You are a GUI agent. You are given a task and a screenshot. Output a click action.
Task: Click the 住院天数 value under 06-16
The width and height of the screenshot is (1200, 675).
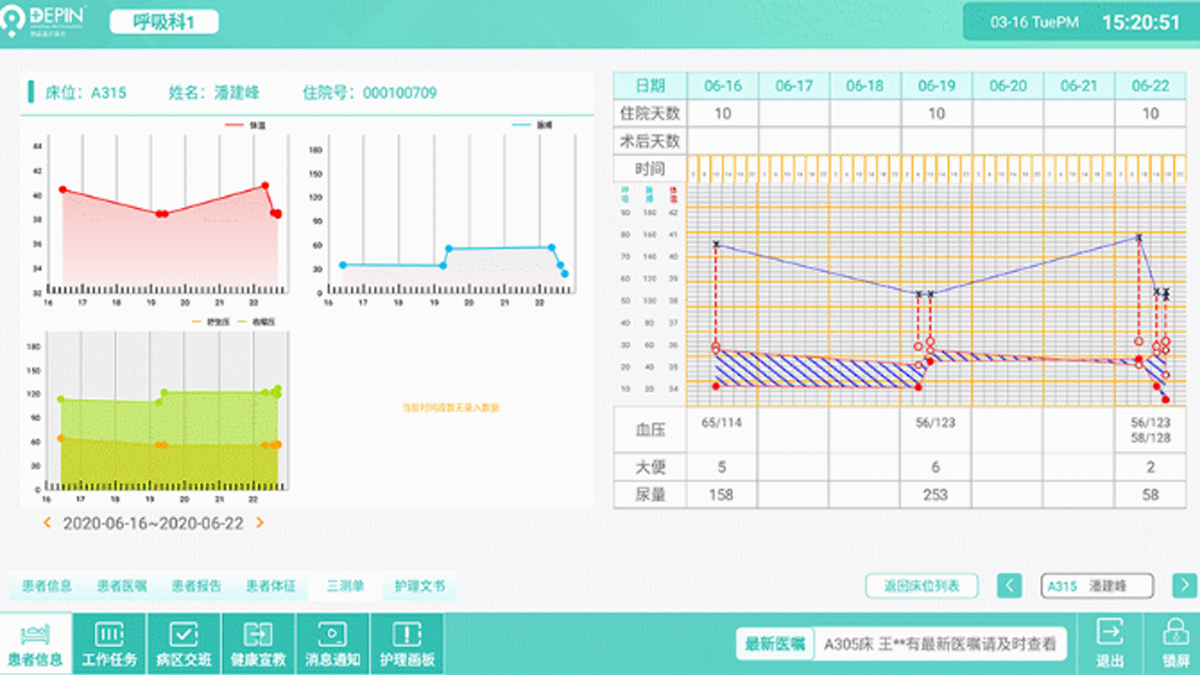[x=722, y=113]
